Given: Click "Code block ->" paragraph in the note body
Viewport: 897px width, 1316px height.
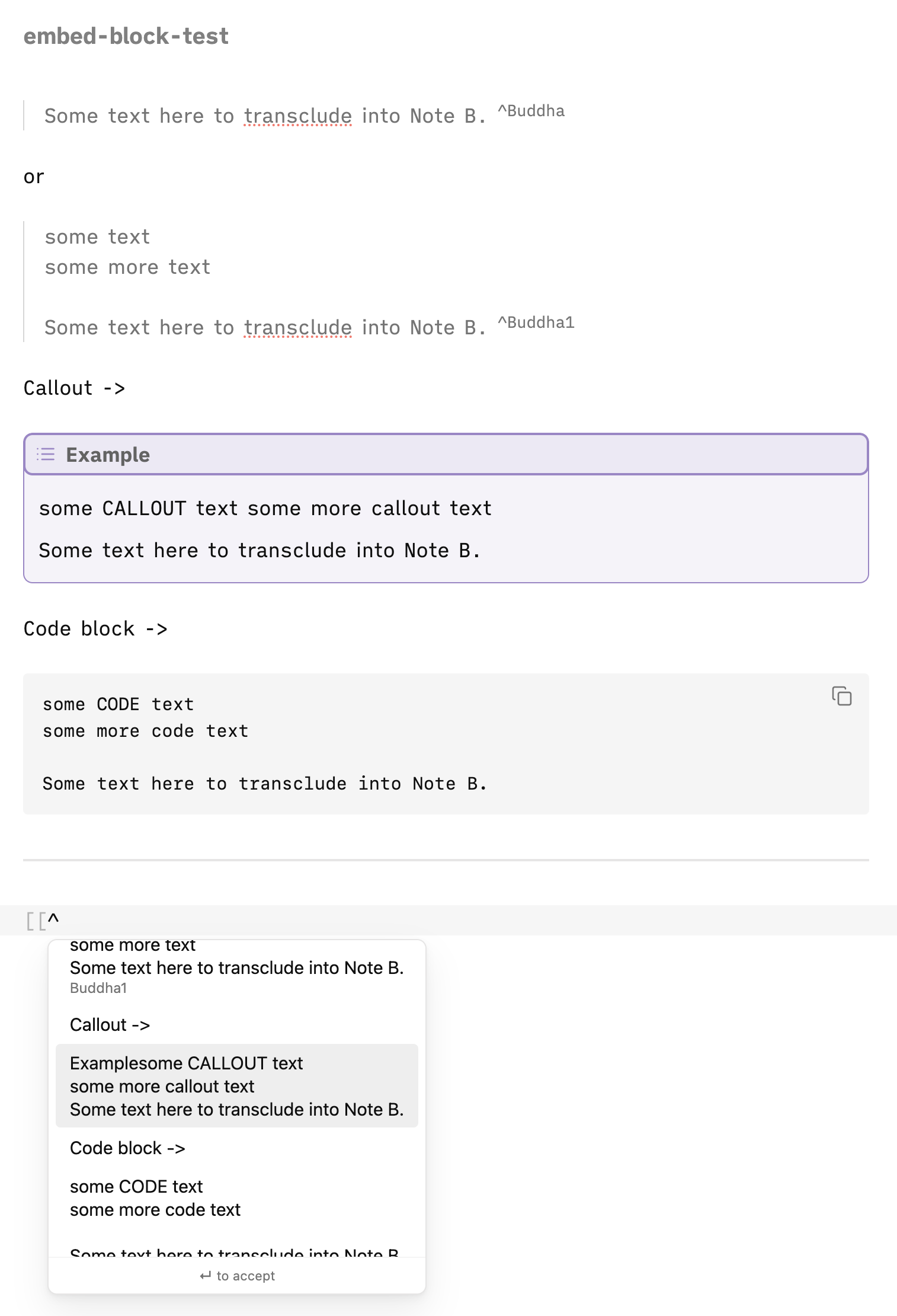Looking at the screenshot, I should (95, 629).
